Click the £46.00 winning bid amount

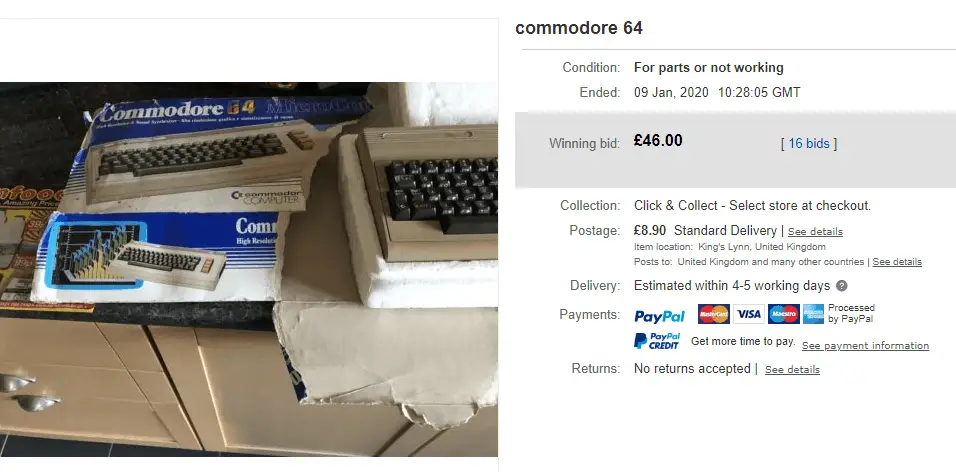click(x=658, y=141)
